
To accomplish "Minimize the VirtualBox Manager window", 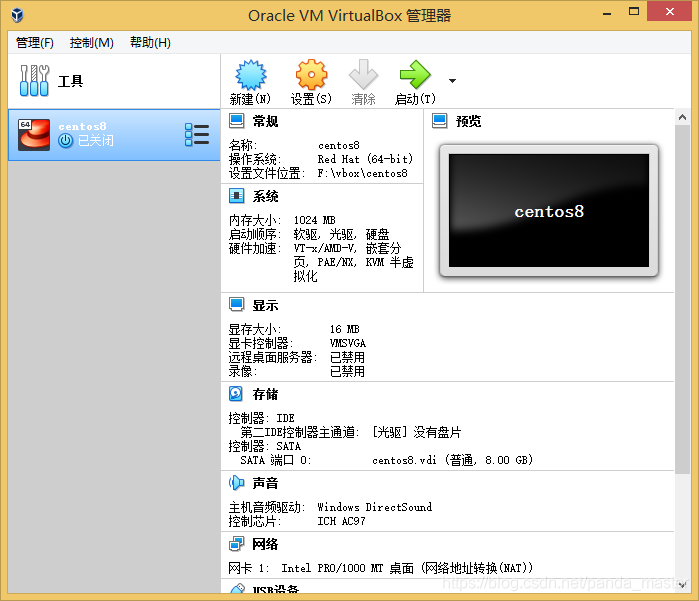I will click(x=607, y=12).
